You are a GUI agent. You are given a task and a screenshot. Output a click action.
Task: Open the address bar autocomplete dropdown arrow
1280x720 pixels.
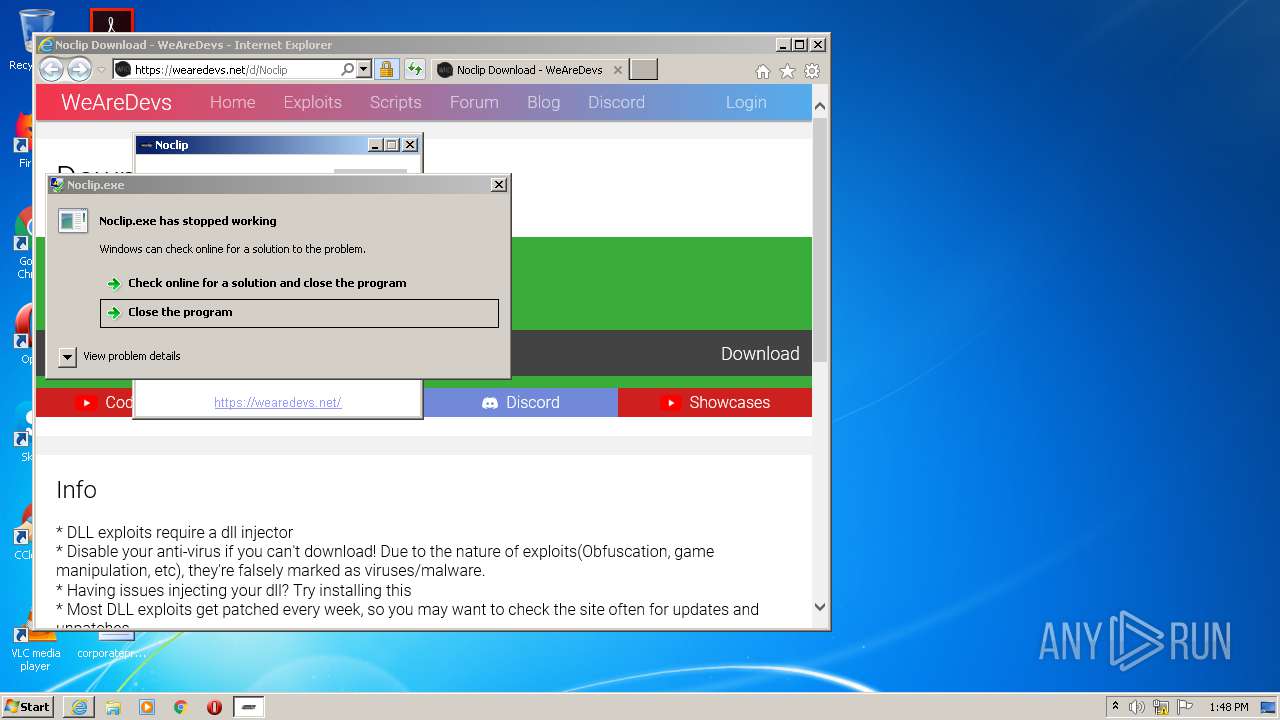(x=363, y=70)
